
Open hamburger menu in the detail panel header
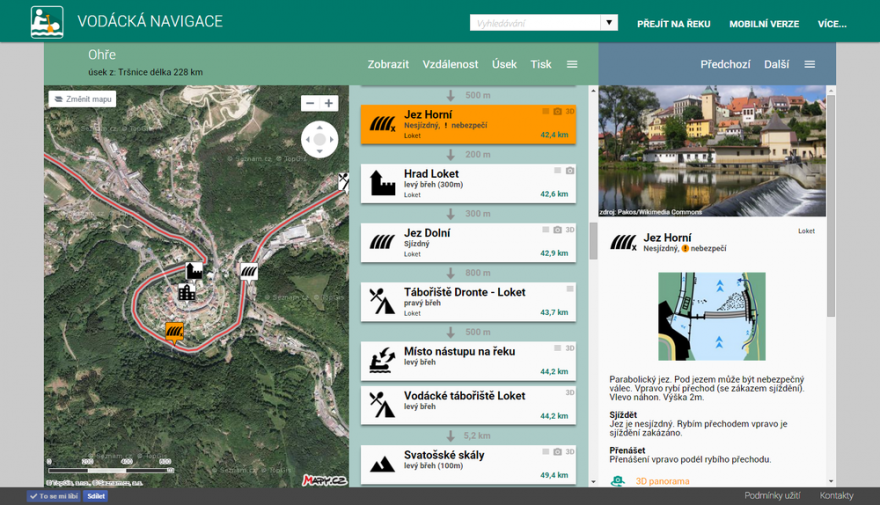pyautogui.click(x=810, y=64)
